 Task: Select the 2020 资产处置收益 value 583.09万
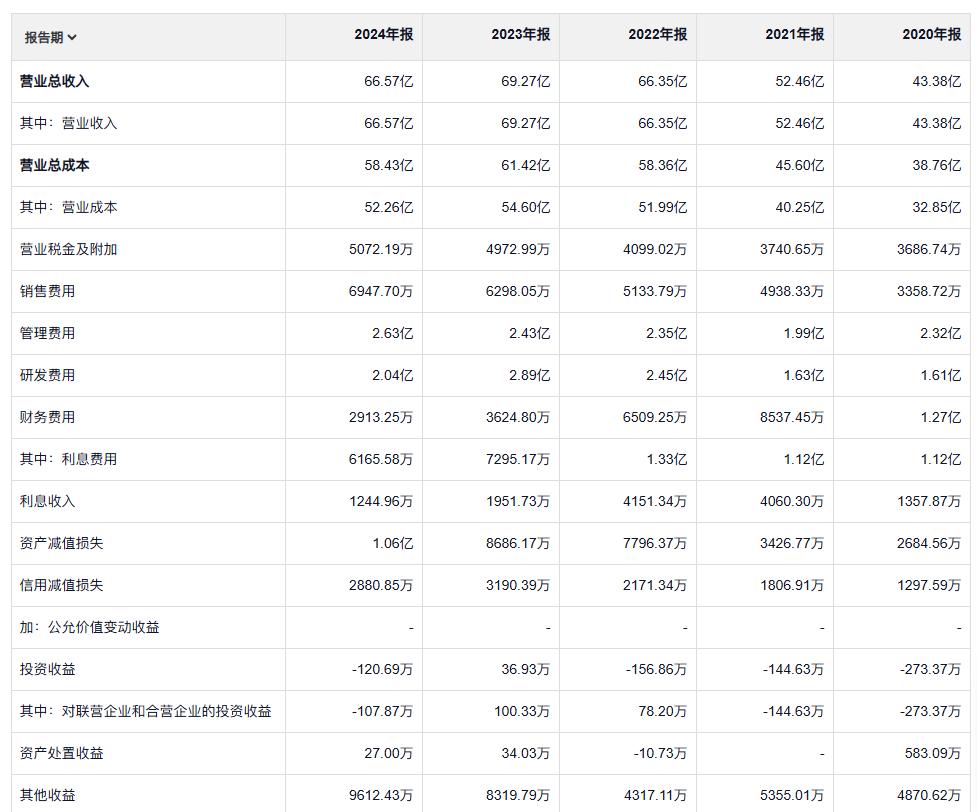[x=931, y=753]
